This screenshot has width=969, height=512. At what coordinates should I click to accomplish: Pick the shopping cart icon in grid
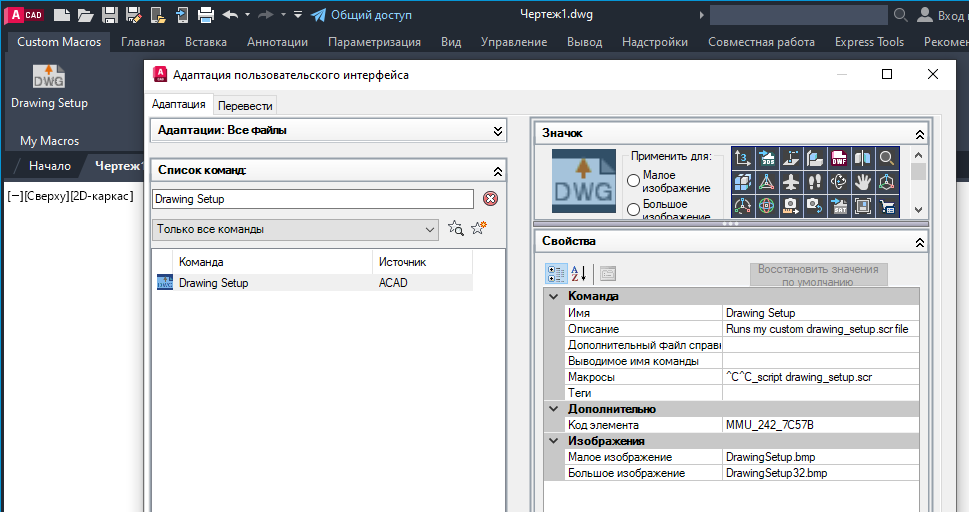tap(887, 206)
